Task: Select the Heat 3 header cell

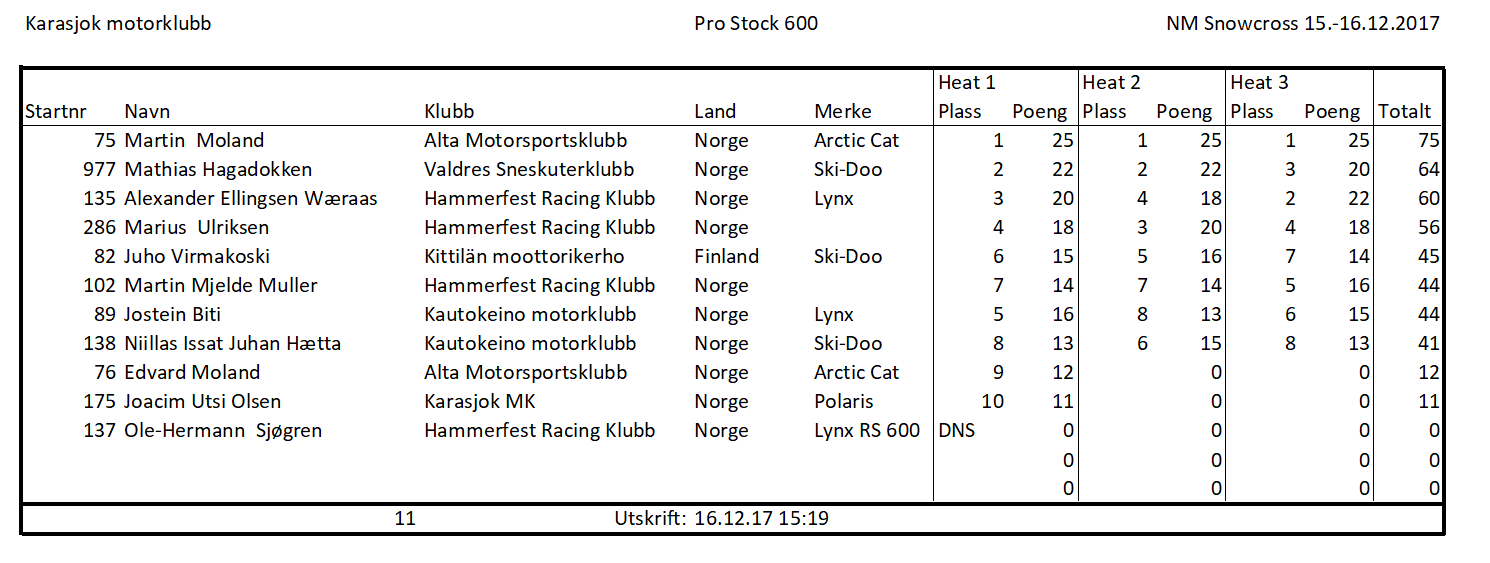Action: [x=1259, y=83]
